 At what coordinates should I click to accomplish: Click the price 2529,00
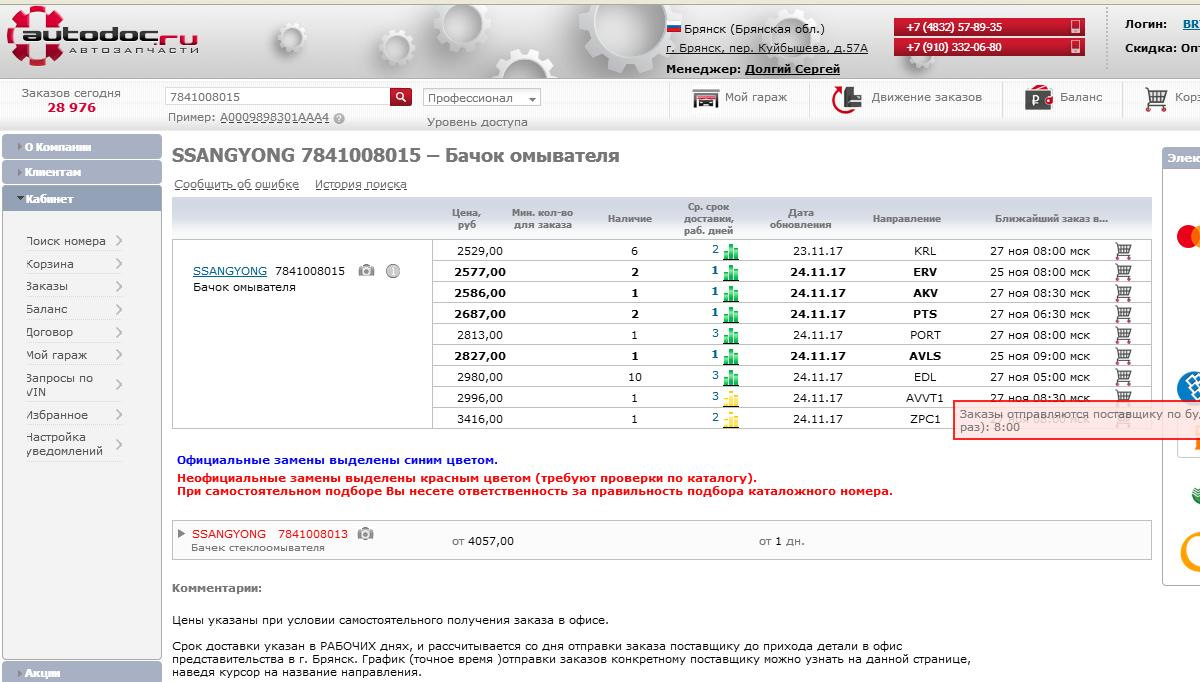click(480, 251)
